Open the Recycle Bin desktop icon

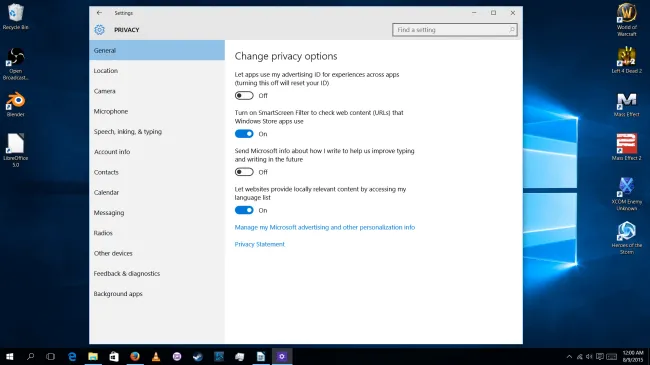pyautogui.click(x=16, y=17)
